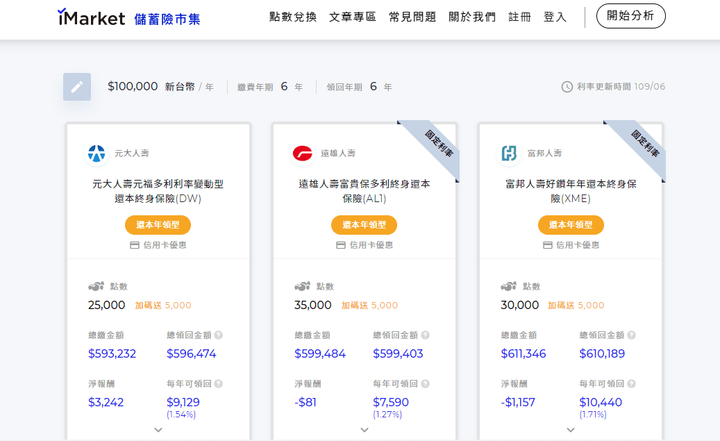The height and width of the screenshot is (441, 720).
Task: Click points piggy icon in 遠雄人壽 card
Action: (302, 287)
